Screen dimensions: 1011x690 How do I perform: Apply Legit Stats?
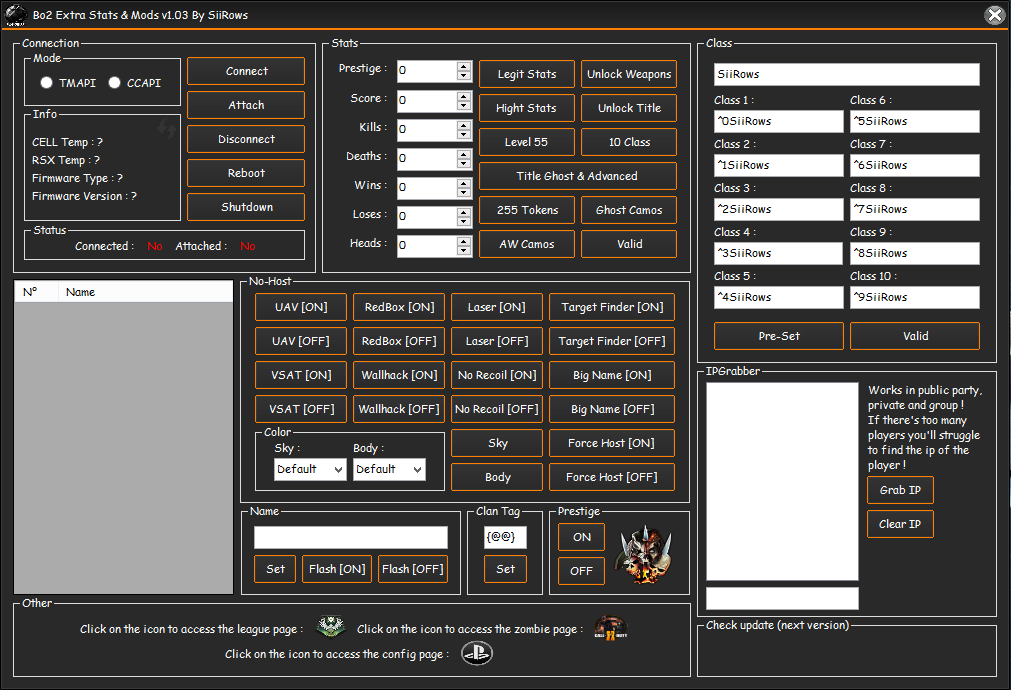click(527, 74)
